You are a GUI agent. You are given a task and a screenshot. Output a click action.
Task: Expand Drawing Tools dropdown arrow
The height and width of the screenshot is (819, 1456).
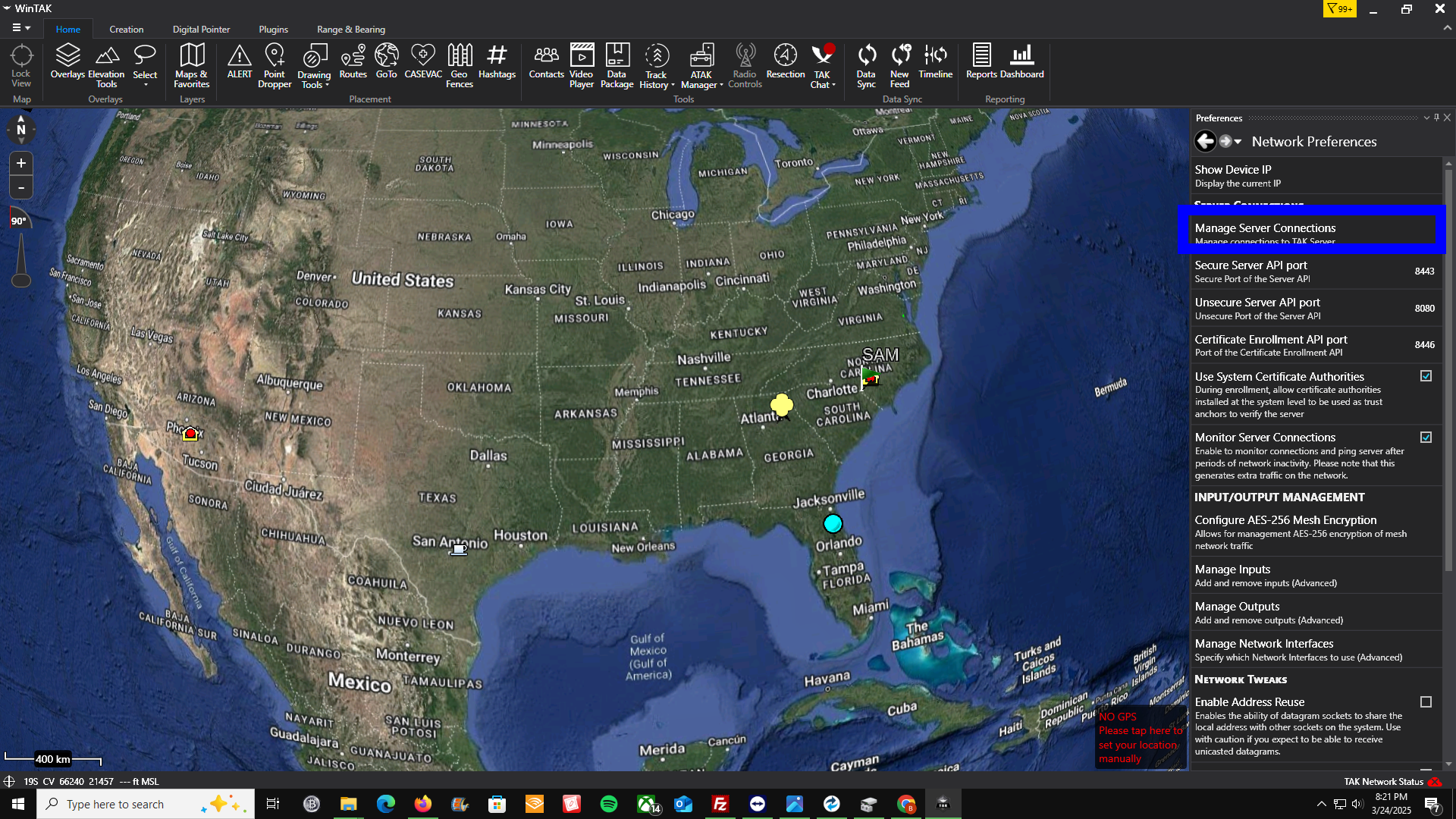tap(328, 85)
